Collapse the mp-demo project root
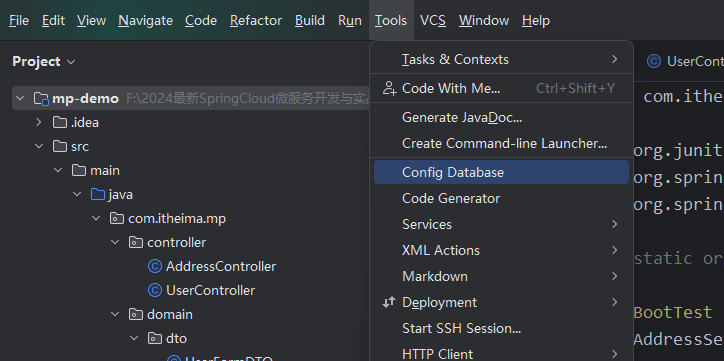 tap(20, 98)
